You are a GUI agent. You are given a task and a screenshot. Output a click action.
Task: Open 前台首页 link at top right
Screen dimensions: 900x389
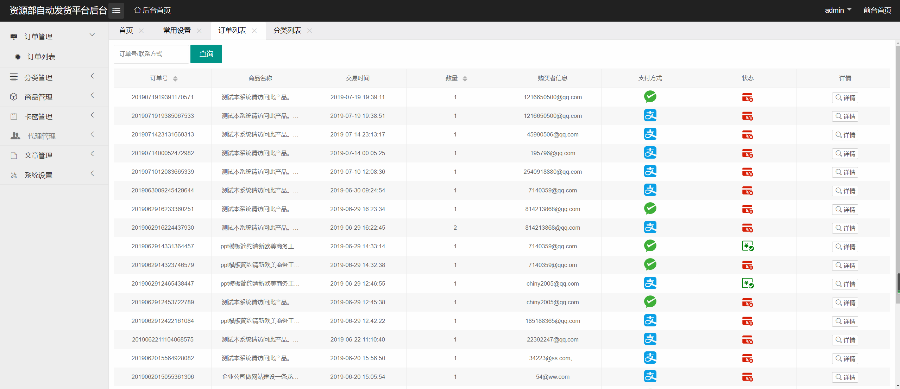point(877,10)
